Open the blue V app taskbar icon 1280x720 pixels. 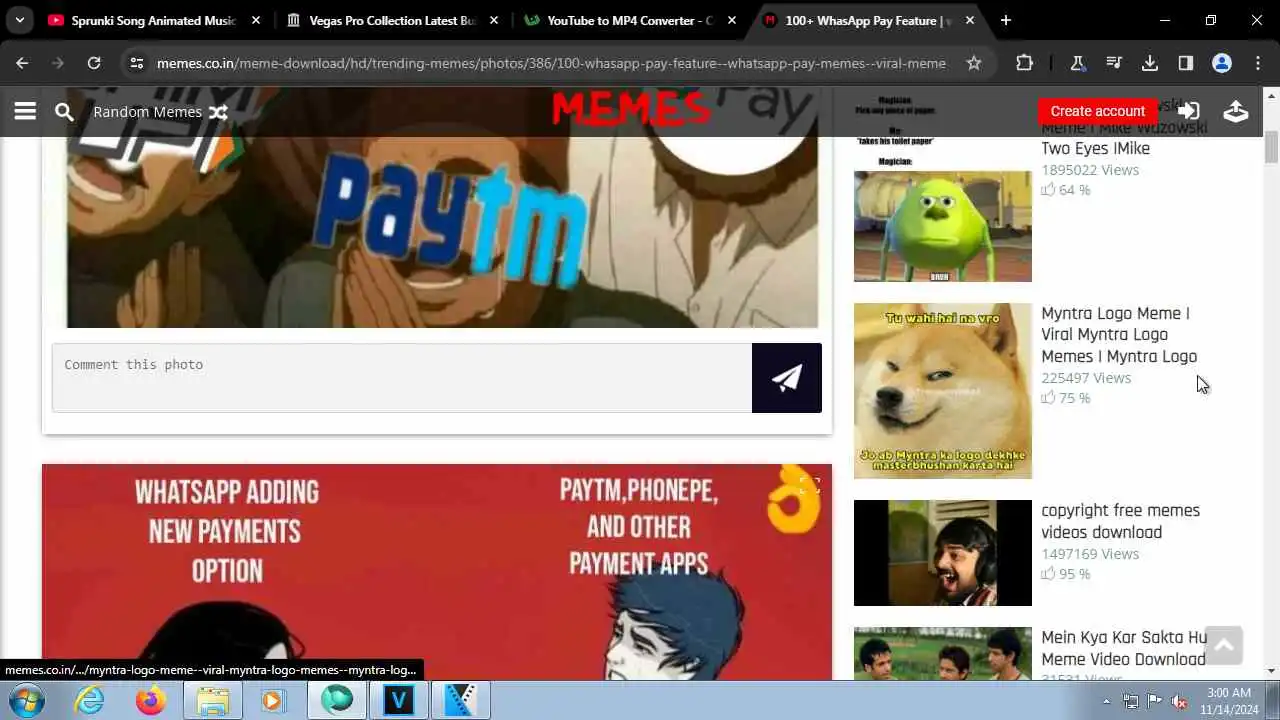(x=398, y=700)
